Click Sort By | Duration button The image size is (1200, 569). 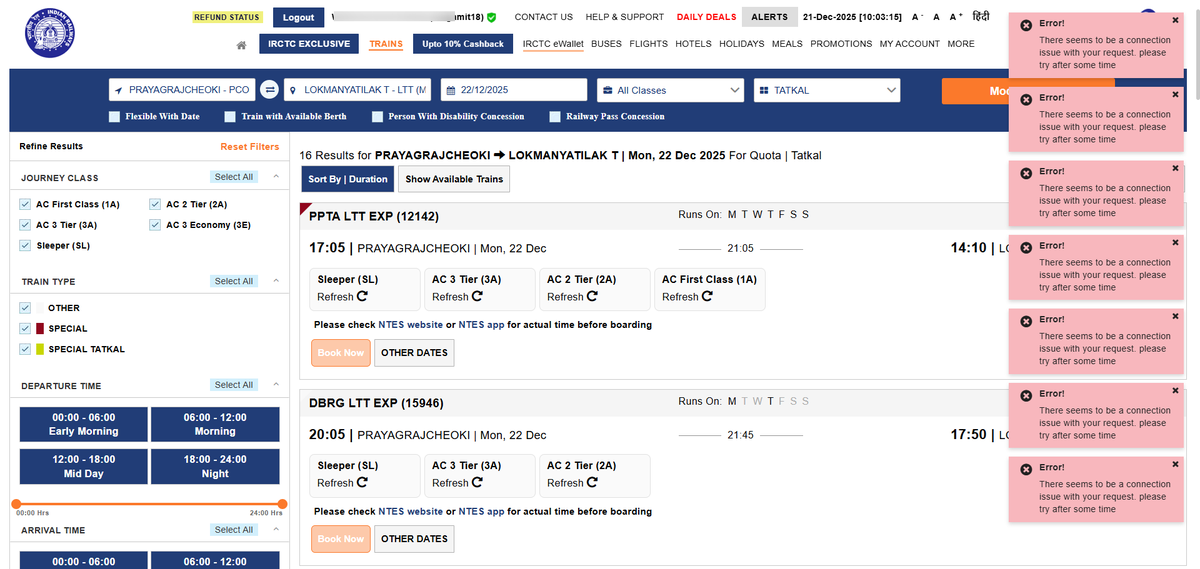pos(348,179)
